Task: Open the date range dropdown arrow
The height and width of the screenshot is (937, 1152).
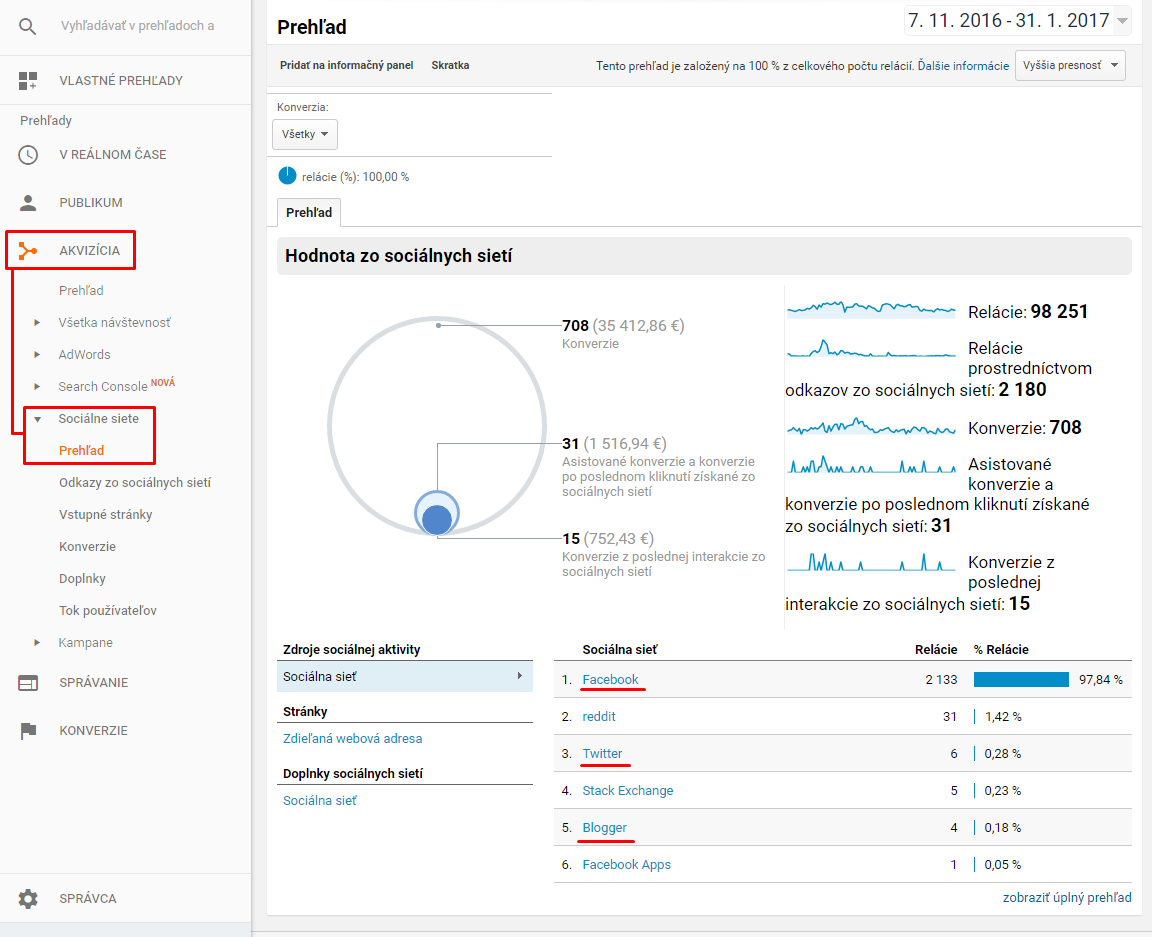Action: (x=1122, y=21)
